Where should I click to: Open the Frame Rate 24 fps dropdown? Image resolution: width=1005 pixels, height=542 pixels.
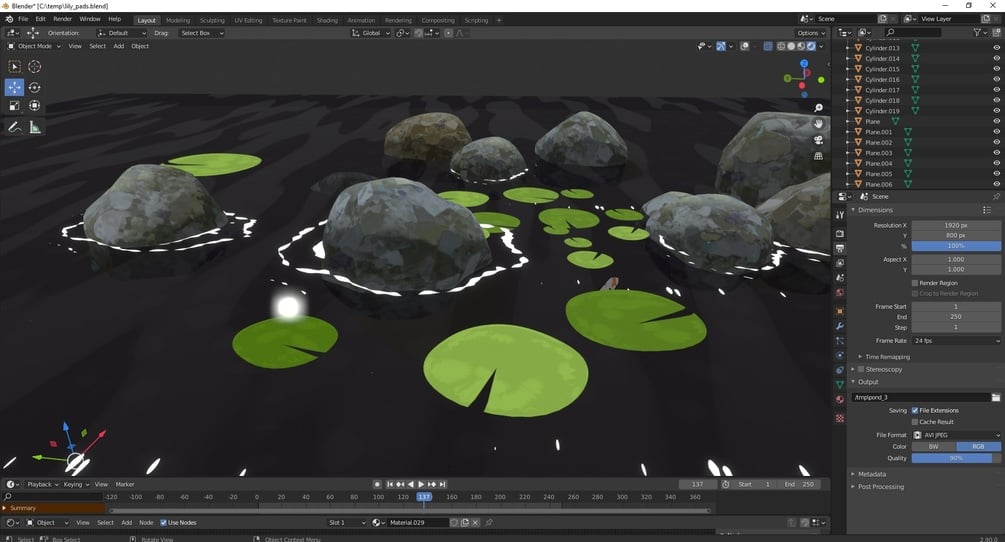click(956, 340)
